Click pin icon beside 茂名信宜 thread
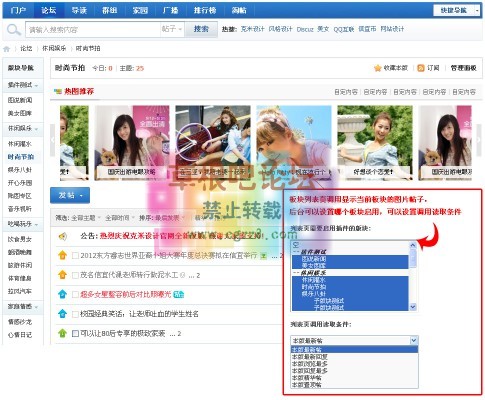The image size is (485, 400). click(x=62, y=275)
